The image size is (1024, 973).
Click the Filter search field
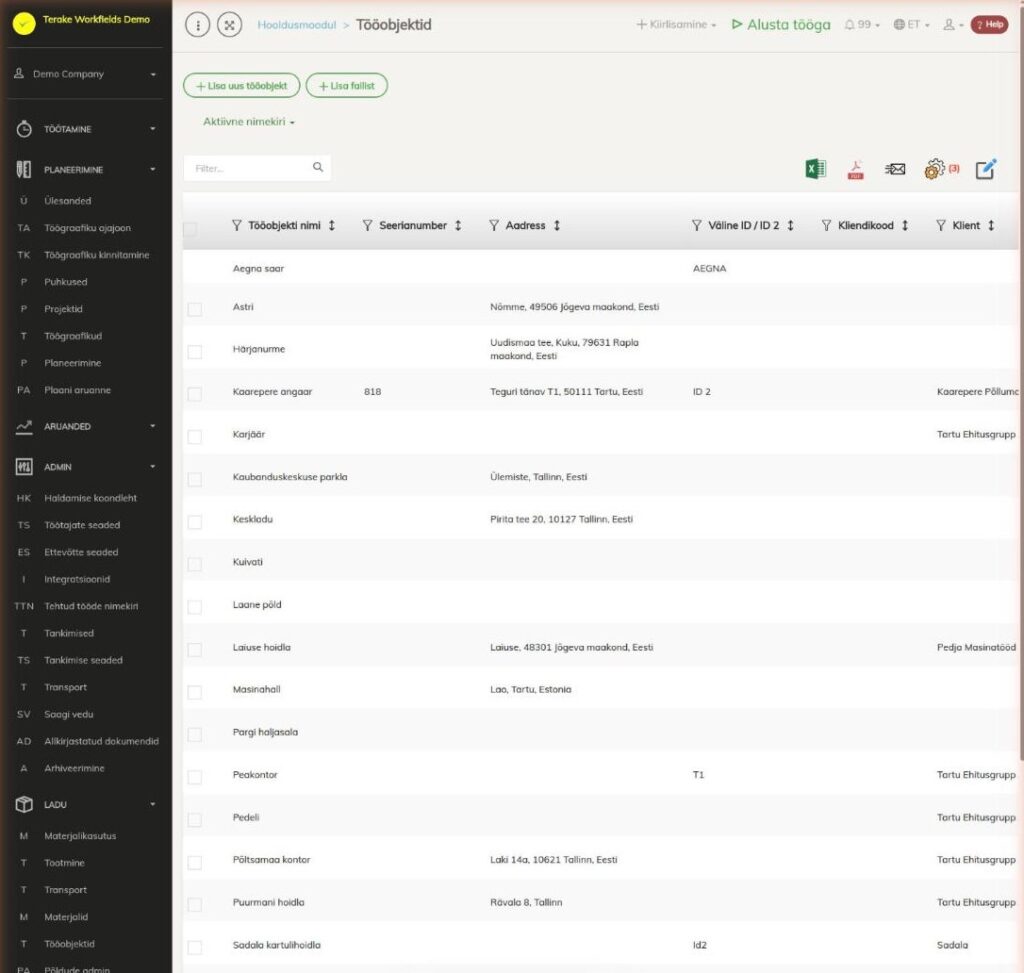coord(257,168)
